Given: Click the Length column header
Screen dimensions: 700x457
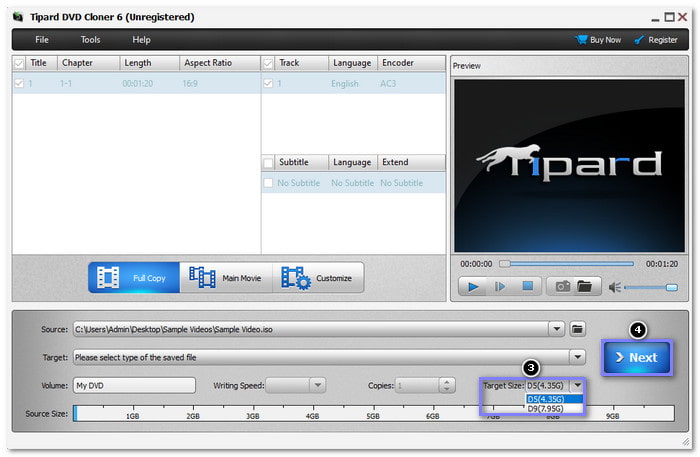Looking at the screenshot, I should [150, 63].
